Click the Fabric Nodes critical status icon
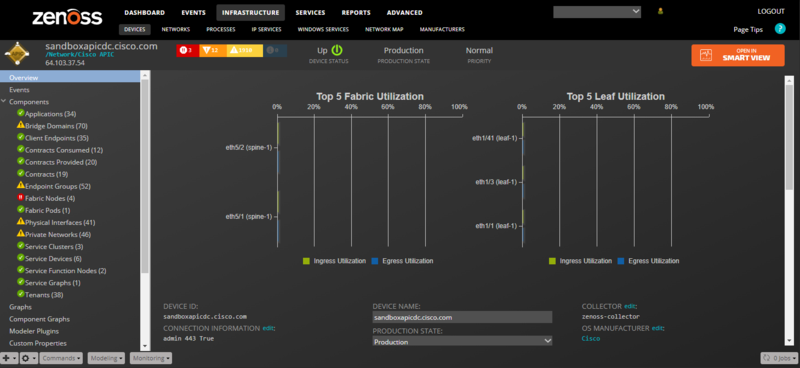Screen dimensions: 800x368 point(20,198)
